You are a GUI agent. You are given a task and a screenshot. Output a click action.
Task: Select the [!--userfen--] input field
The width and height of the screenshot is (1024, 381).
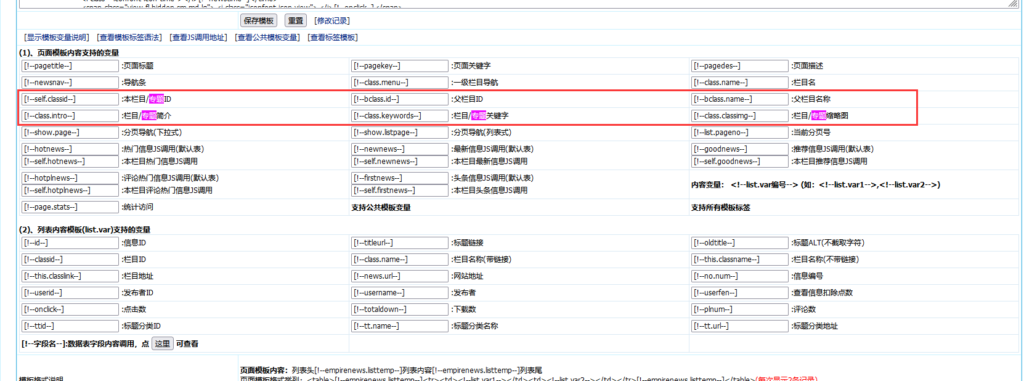741,293
